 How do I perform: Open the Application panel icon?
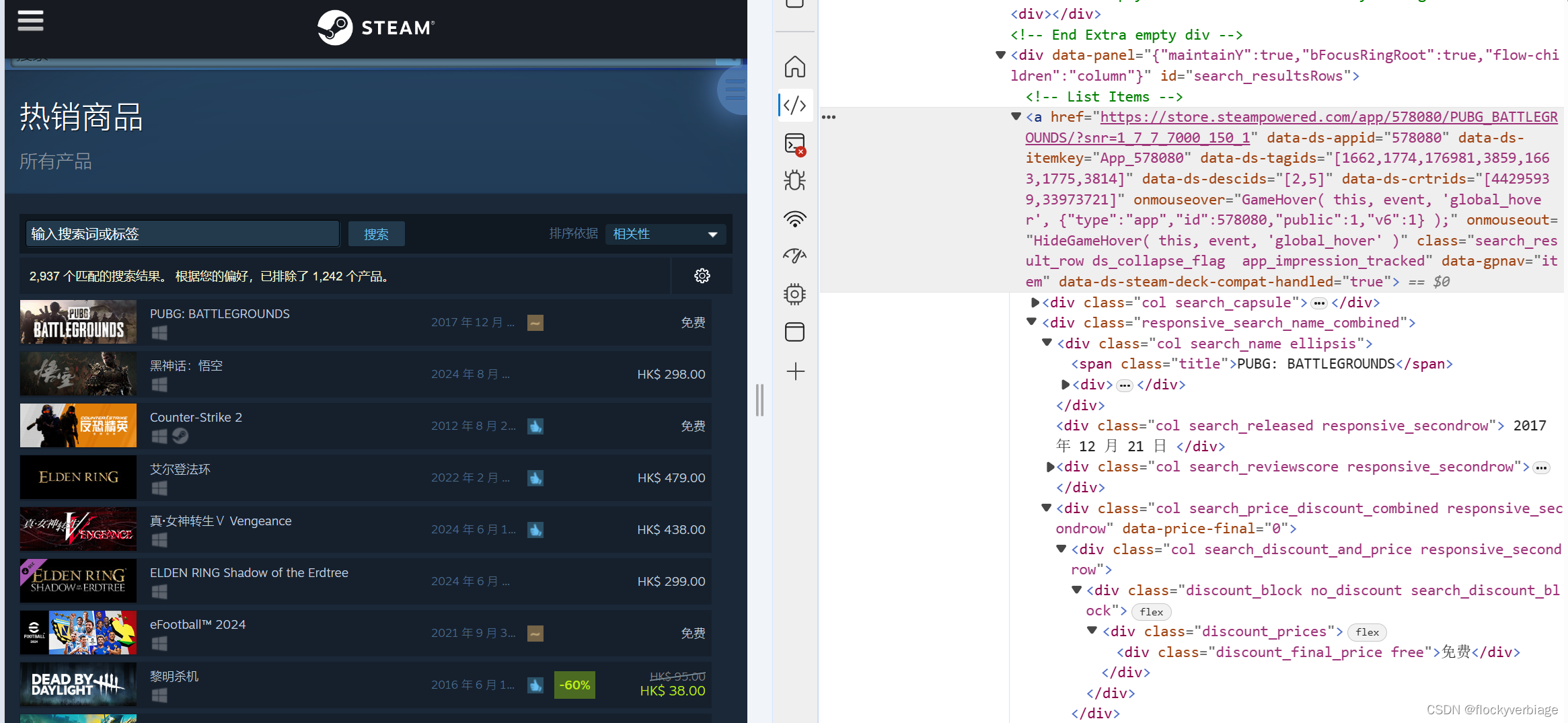tap(795, 332)
